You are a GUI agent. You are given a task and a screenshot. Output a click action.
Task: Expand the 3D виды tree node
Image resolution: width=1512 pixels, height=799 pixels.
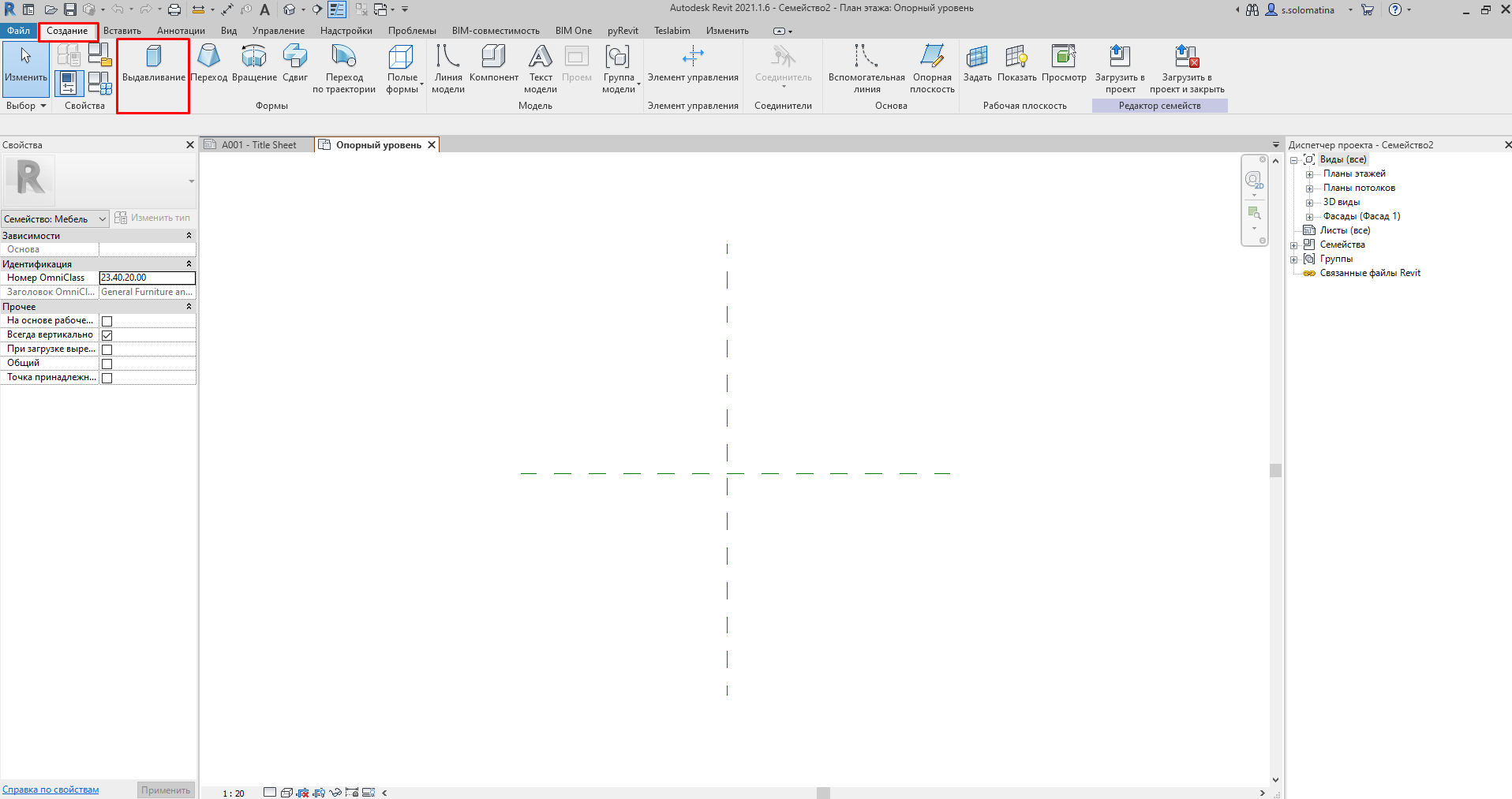point(1309,203)
